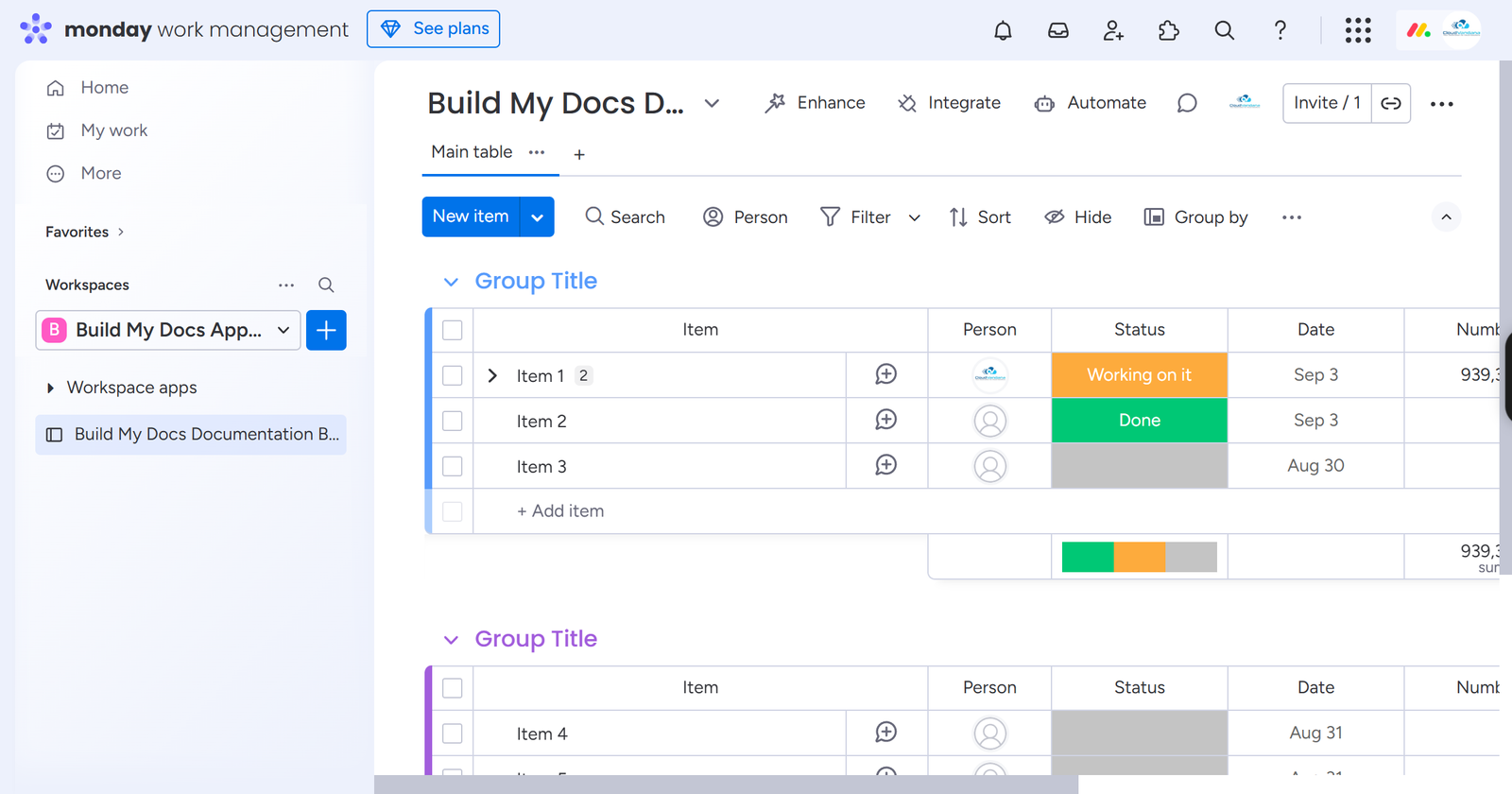Image resolution: width=1512 pixels, height=794 pixels.
Task: Open the inbox tray icon
Action: pyautogui.click(x=1058, y=30)
